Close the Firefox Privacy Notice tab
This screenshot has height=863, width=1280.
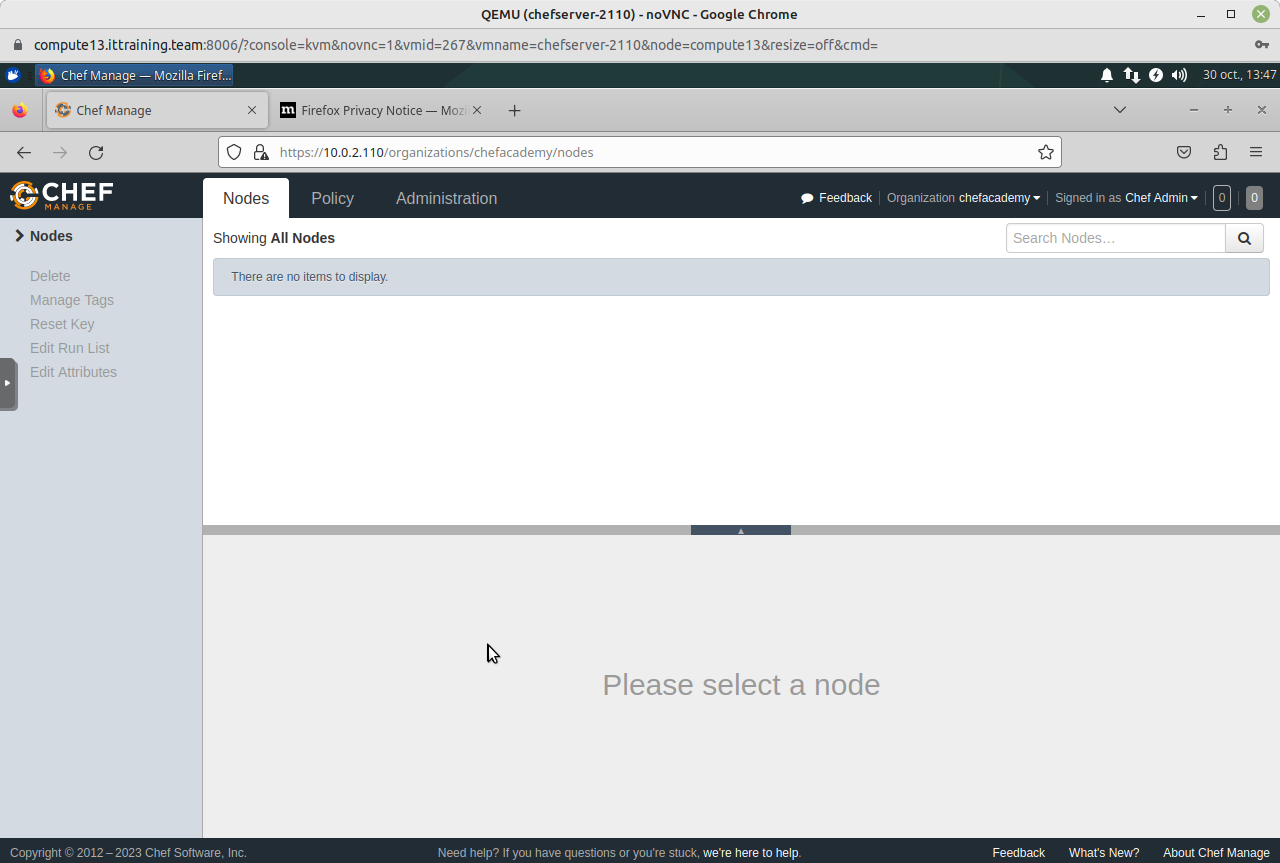pyautogui.click(x=477, y=110)
